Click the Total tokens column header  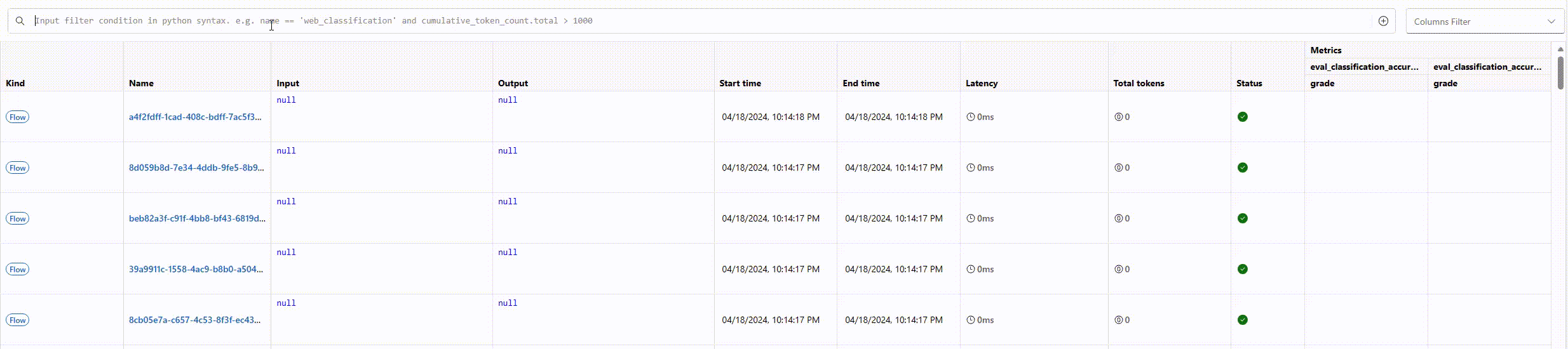tap(1139, 83)
